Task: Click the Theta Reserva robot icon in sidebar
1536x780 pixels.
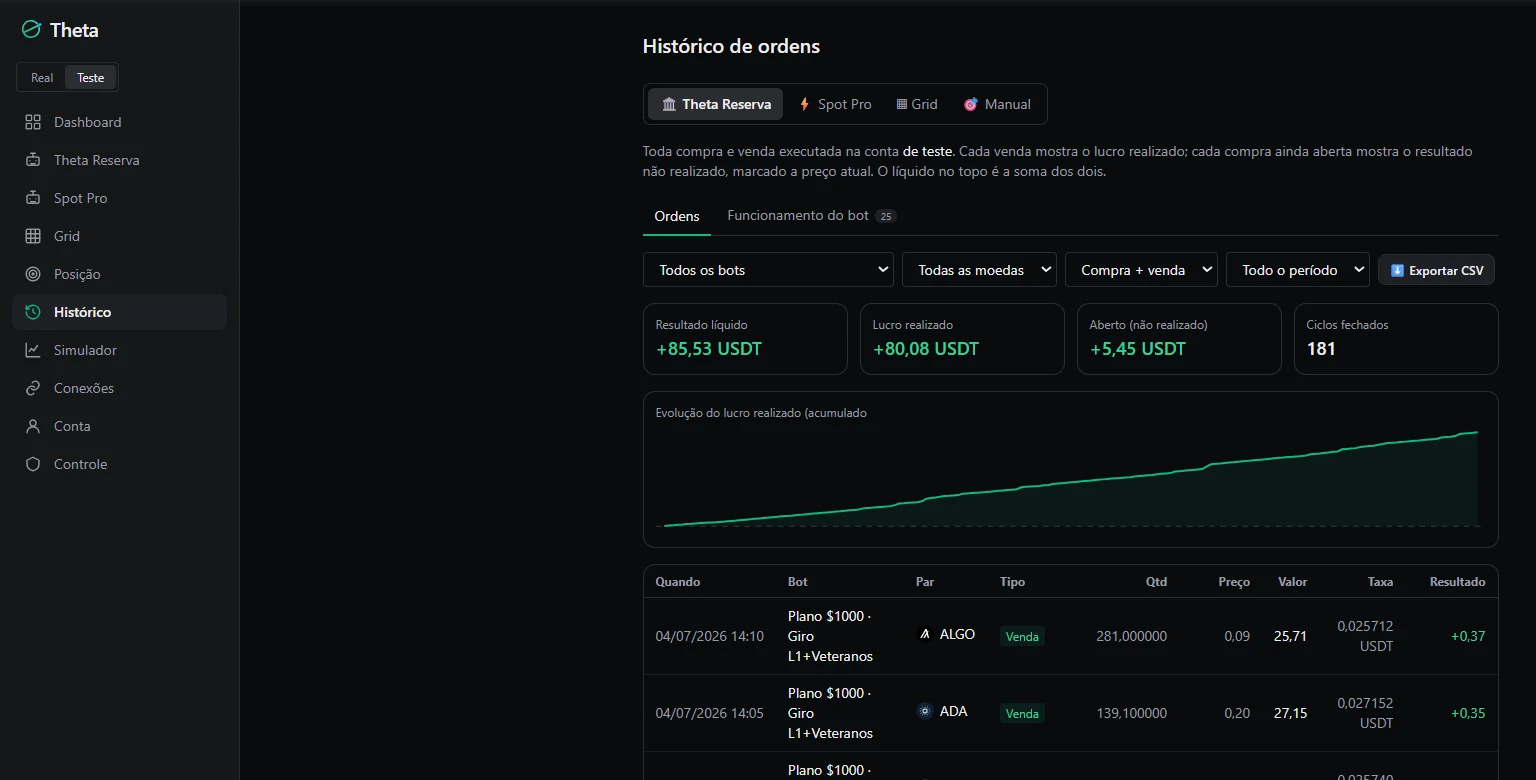Action: [x=33, y=160]
